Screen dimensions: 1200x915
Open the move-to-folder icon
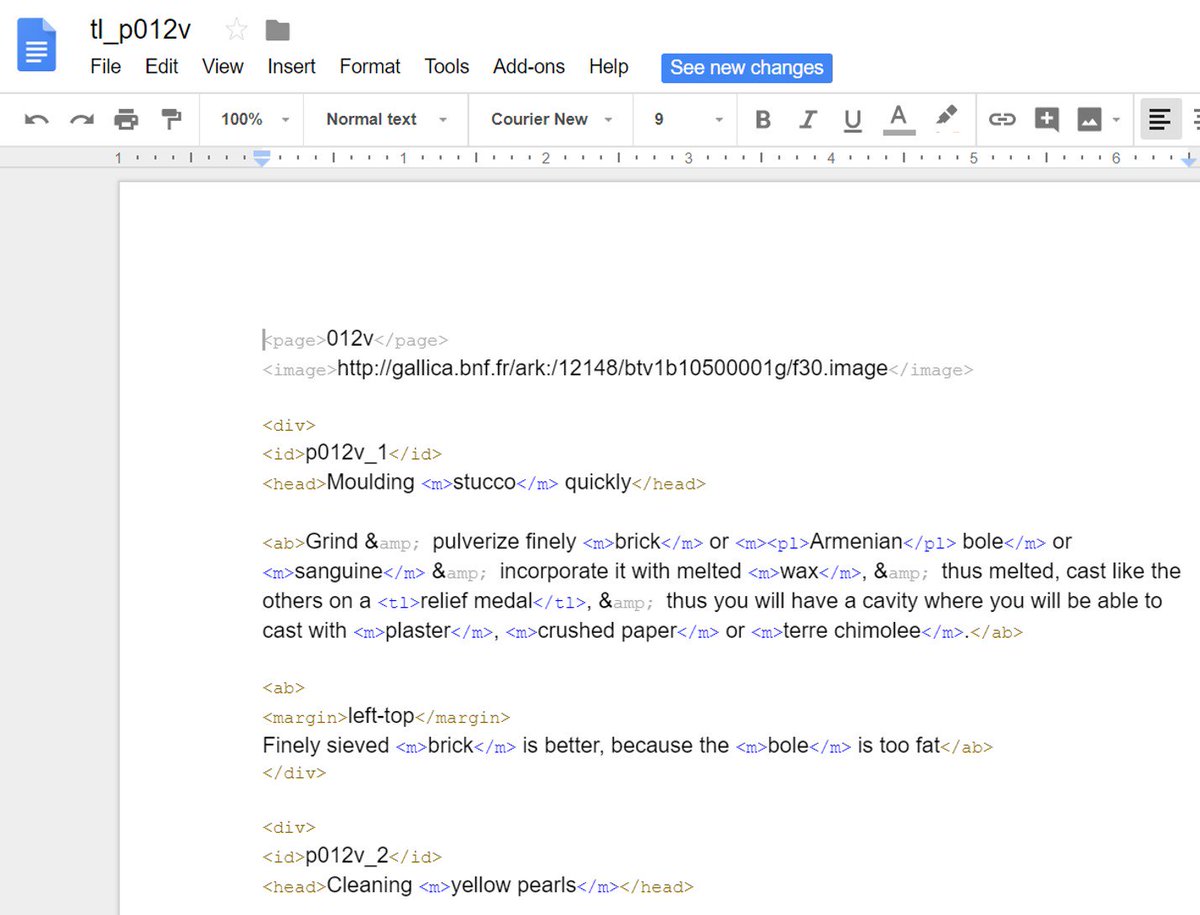277,30
